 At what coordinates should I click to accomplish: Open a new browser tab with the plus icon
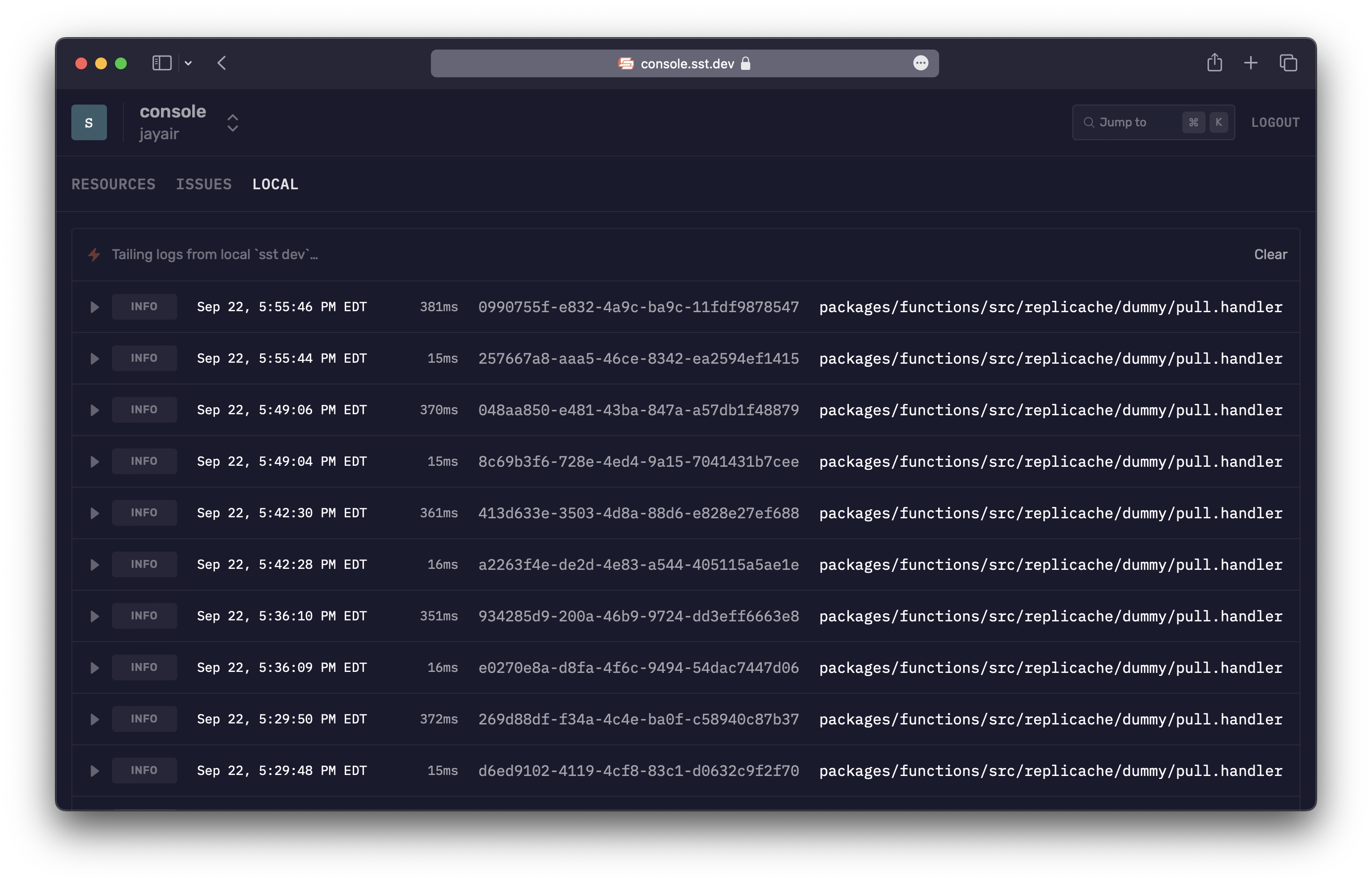tap(1250, 63)
